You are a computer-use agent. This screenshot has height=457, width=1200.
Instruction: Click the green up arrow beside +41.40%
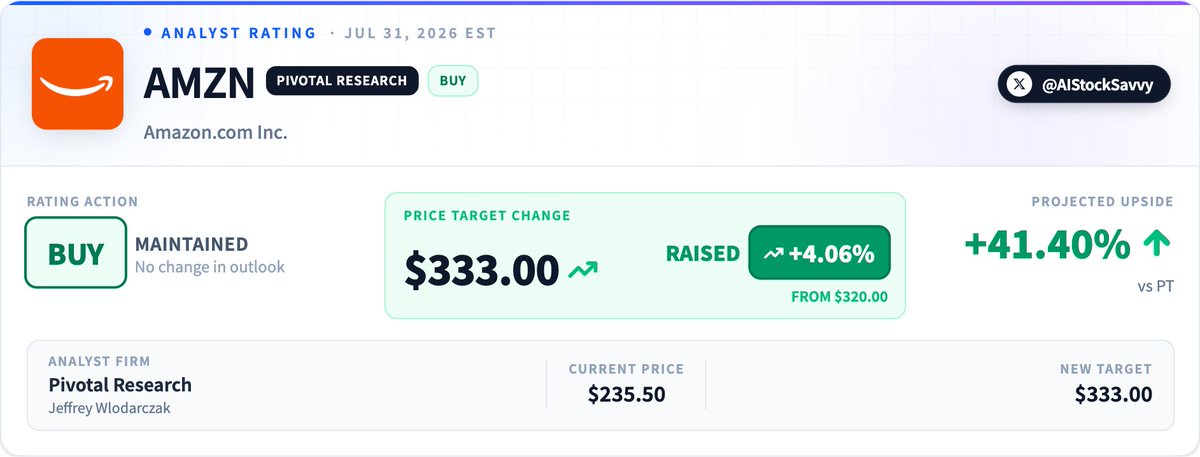point(1156,245)
